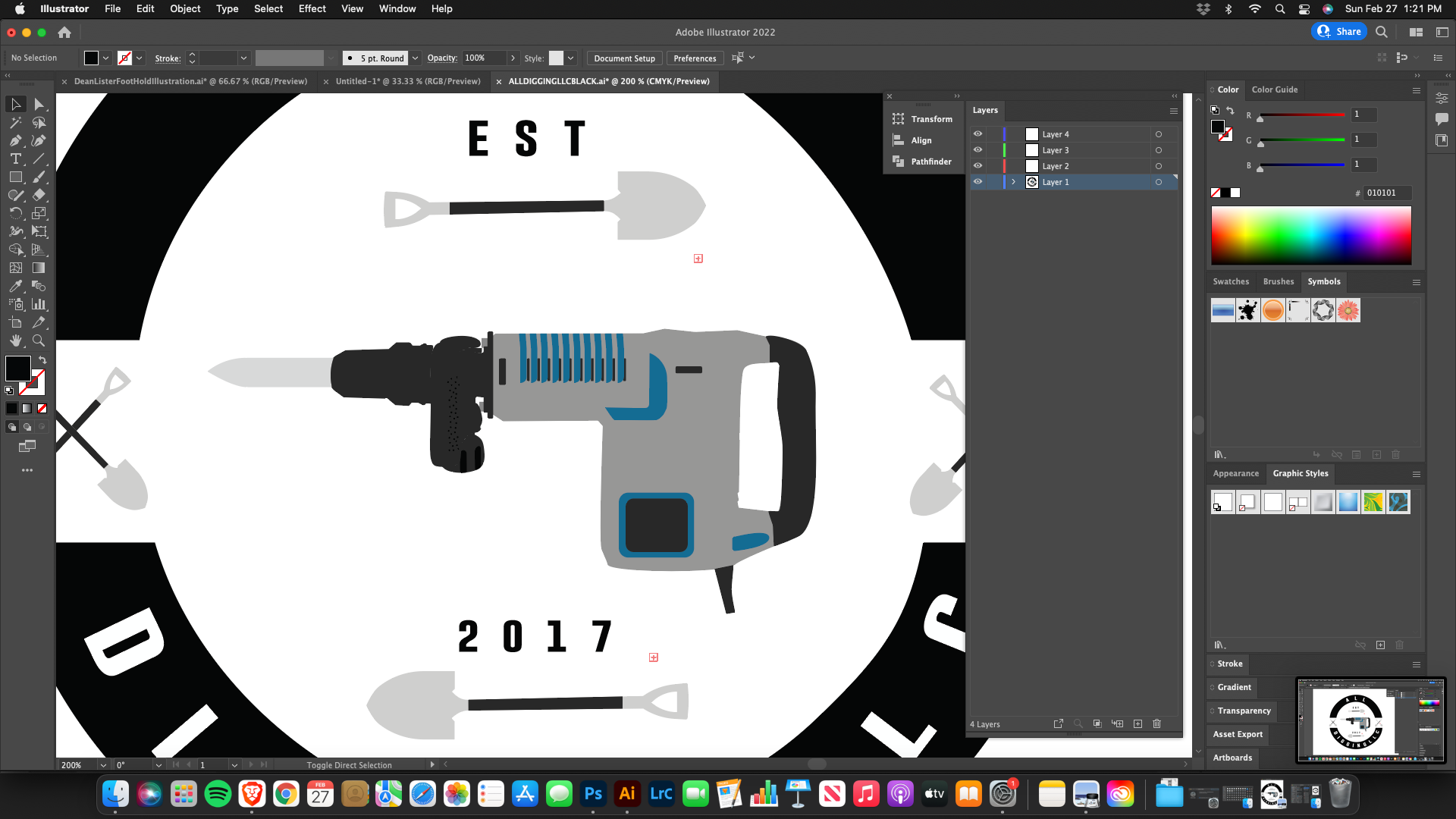Switch to DeanListerFootHoldIllustration.ai tab
This screenshot has width=1456, height=819.
190,81
